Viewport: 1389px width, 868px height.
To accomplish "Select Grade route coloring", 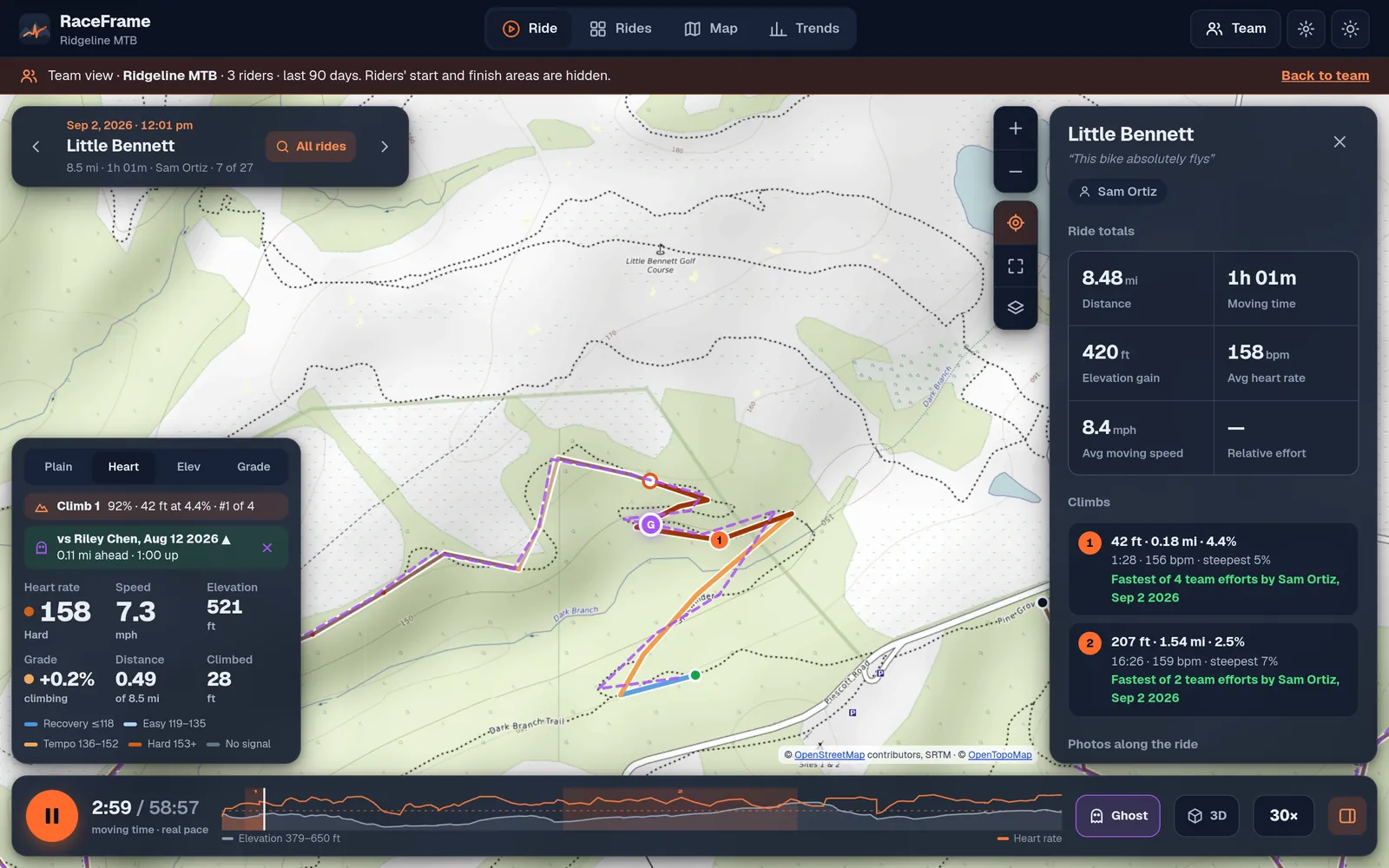I will [253, 467].
